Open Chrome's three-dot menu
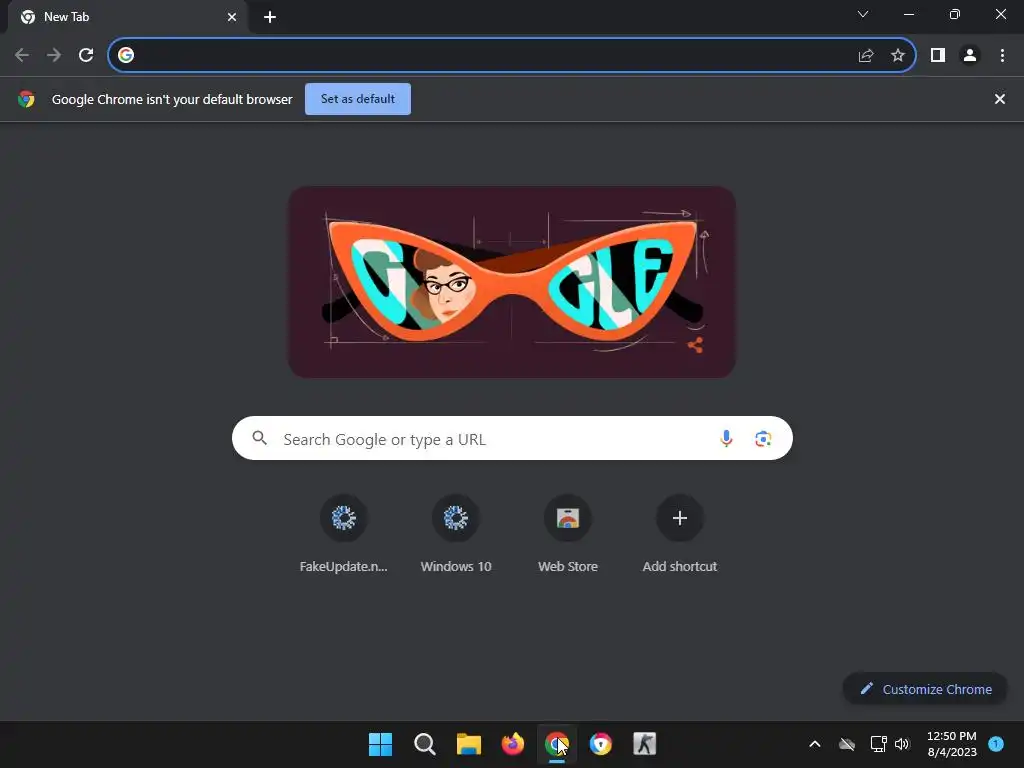 [x=1002, y=56]
